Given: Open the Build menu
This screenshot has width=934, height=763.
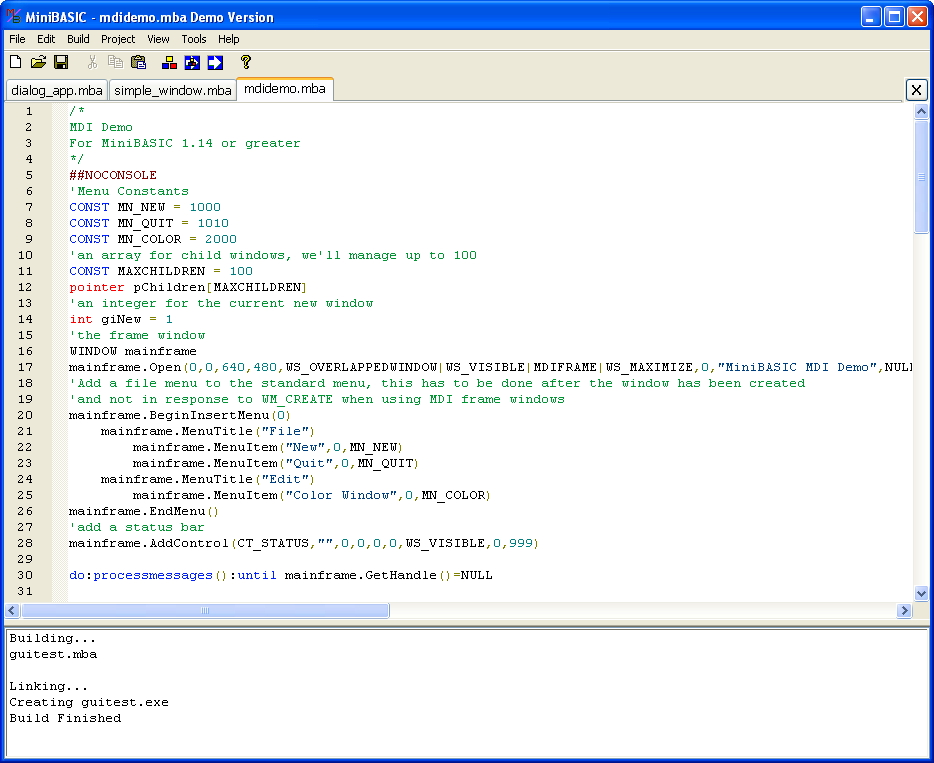Looking at the screenshot, I should 78,39.
